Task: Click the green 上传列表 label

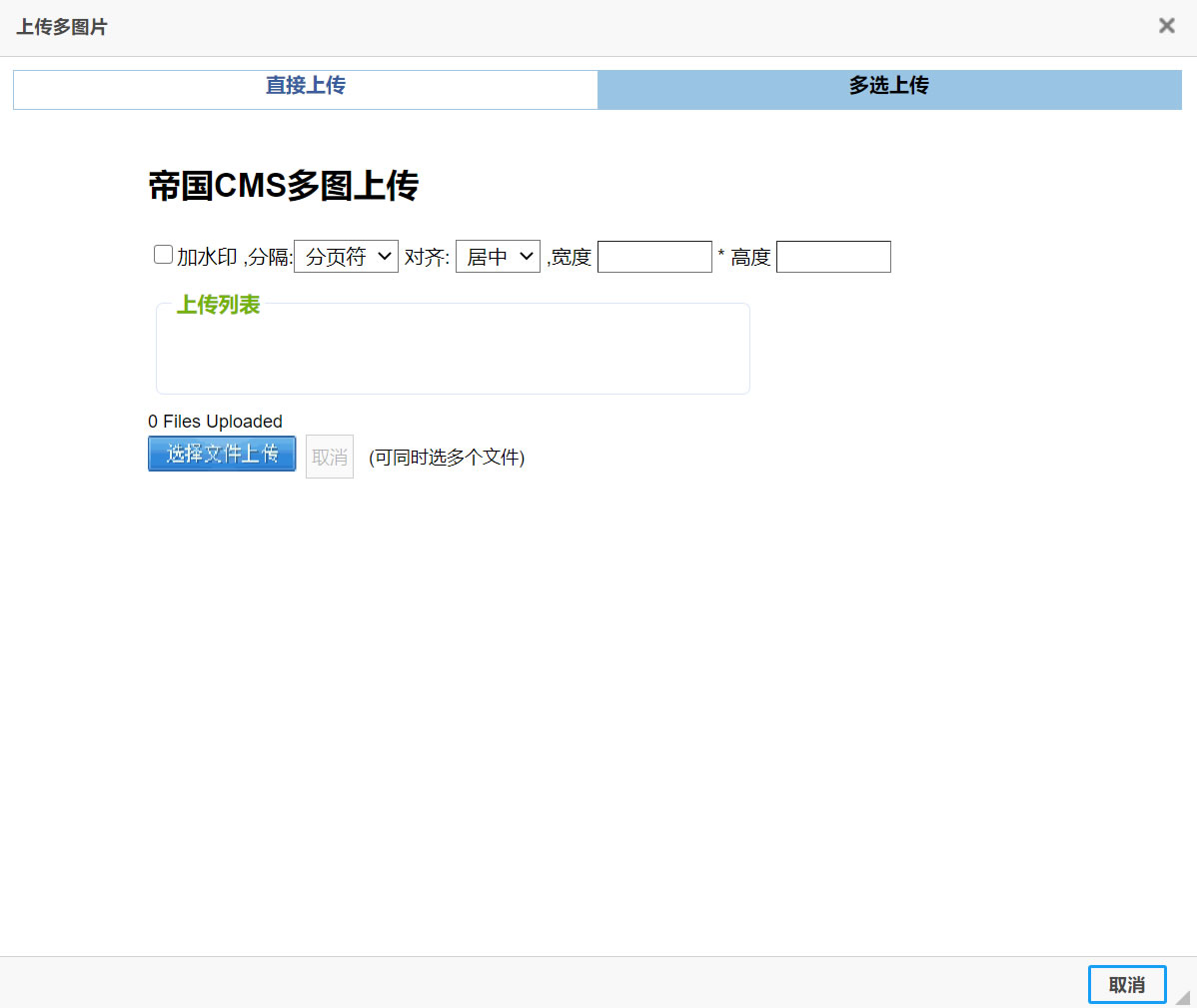Action: (x=218, y=305)
